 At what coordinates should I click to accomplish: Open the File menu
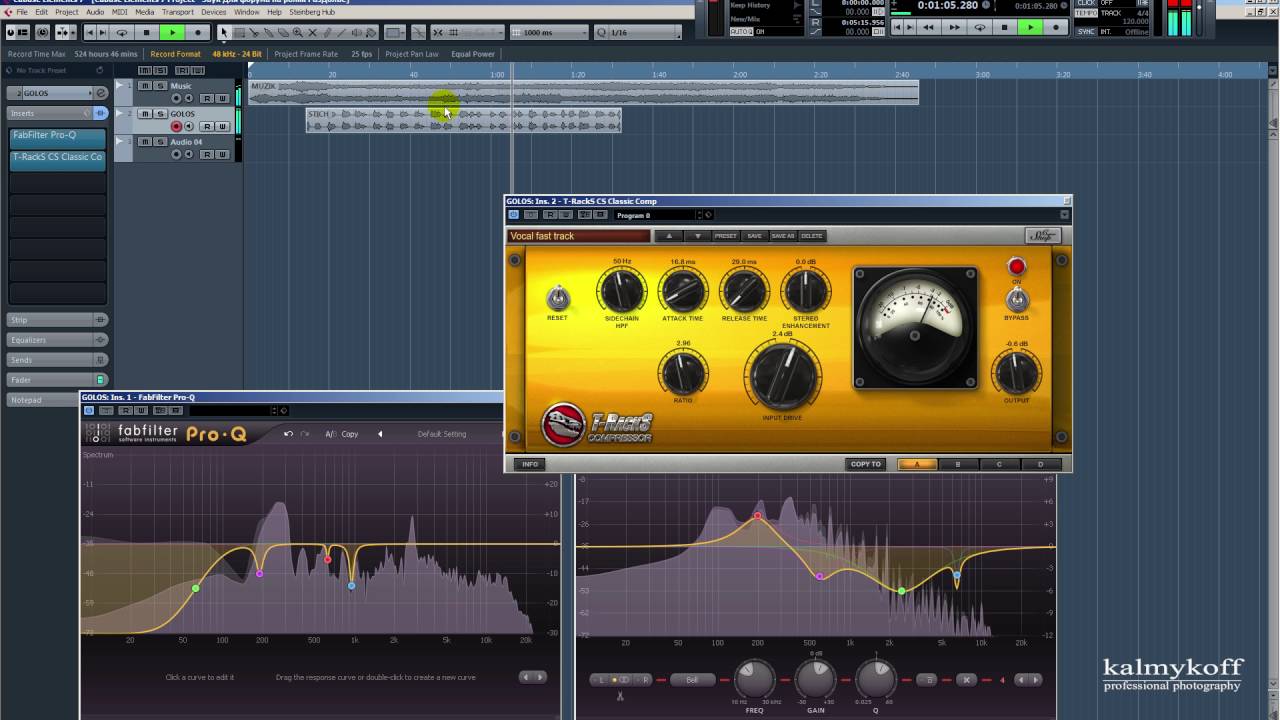[x=22, y=12]
